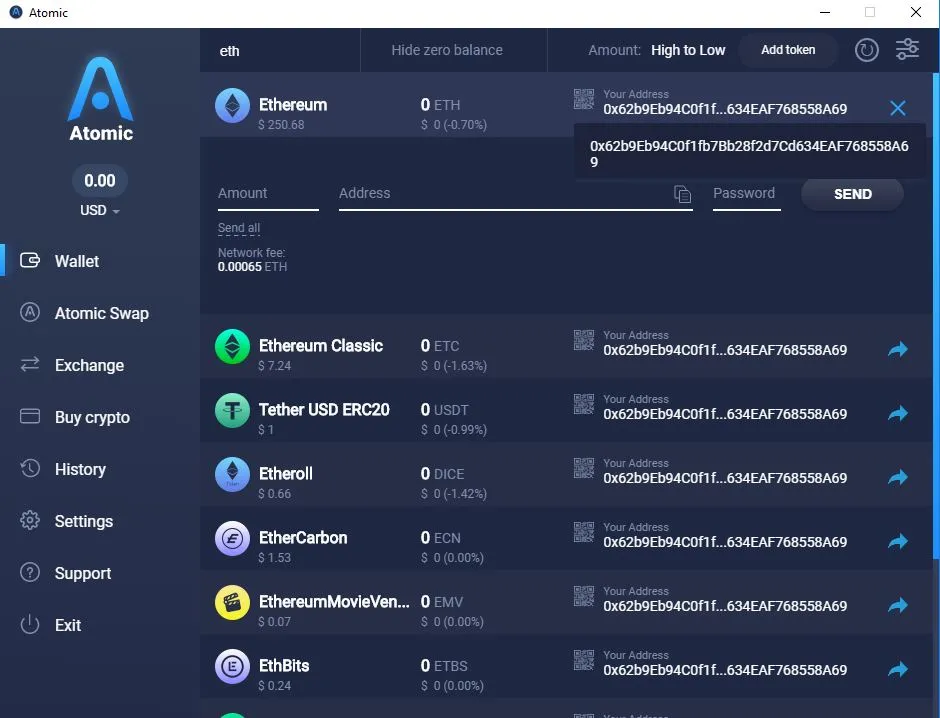Click the refresh balances icon
The height and width of the screenshot is (718, 940).
pyautogui.click(x=866, y=50)
